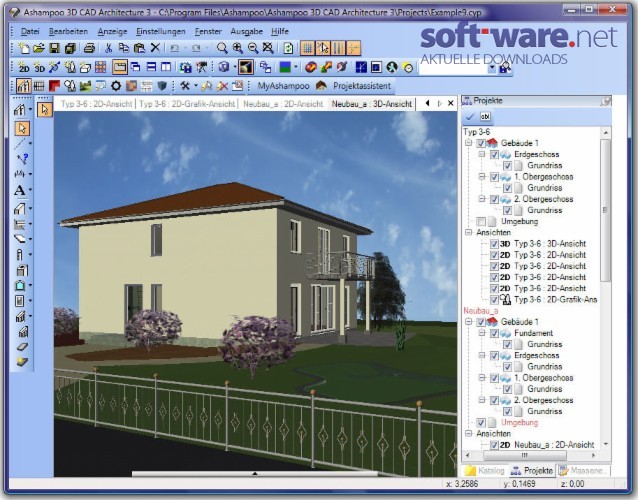Open combo box dropdown in upper toolbar
The width and height of the screenshot is (638, 500).
point(492,68)
